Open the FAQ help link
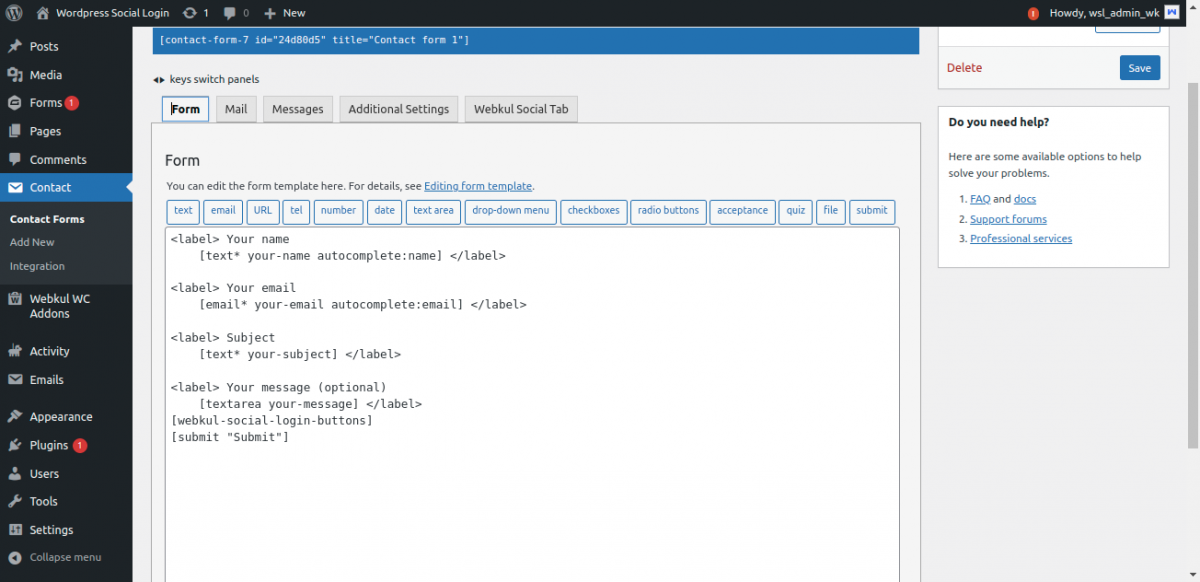The height and width of the screenshot is (582, 1200). click(x=980, y=199)
